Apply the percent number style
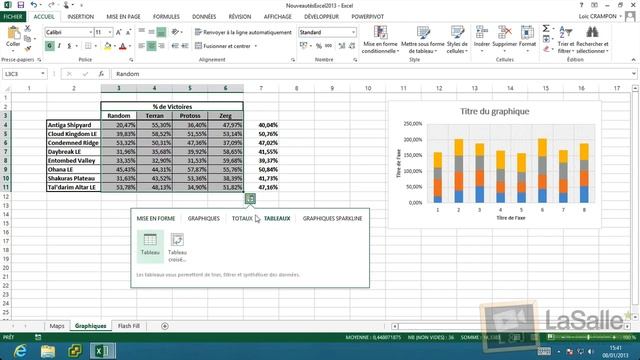The height and width of the screenshot is (360, 640). coord(319,46)
